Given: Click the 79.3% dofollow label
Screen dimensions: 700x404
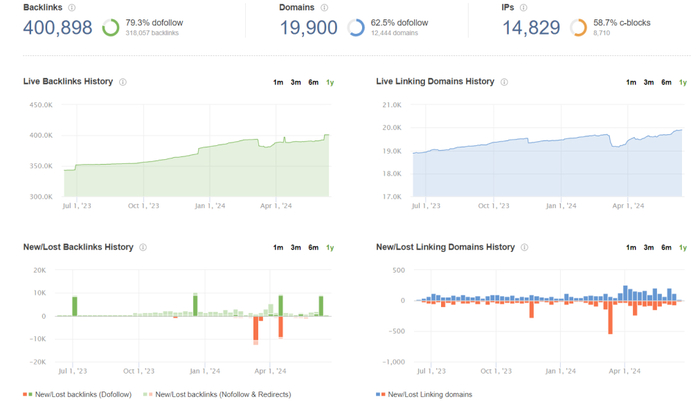Looking at the screenshot, I should tap(154, 23).
